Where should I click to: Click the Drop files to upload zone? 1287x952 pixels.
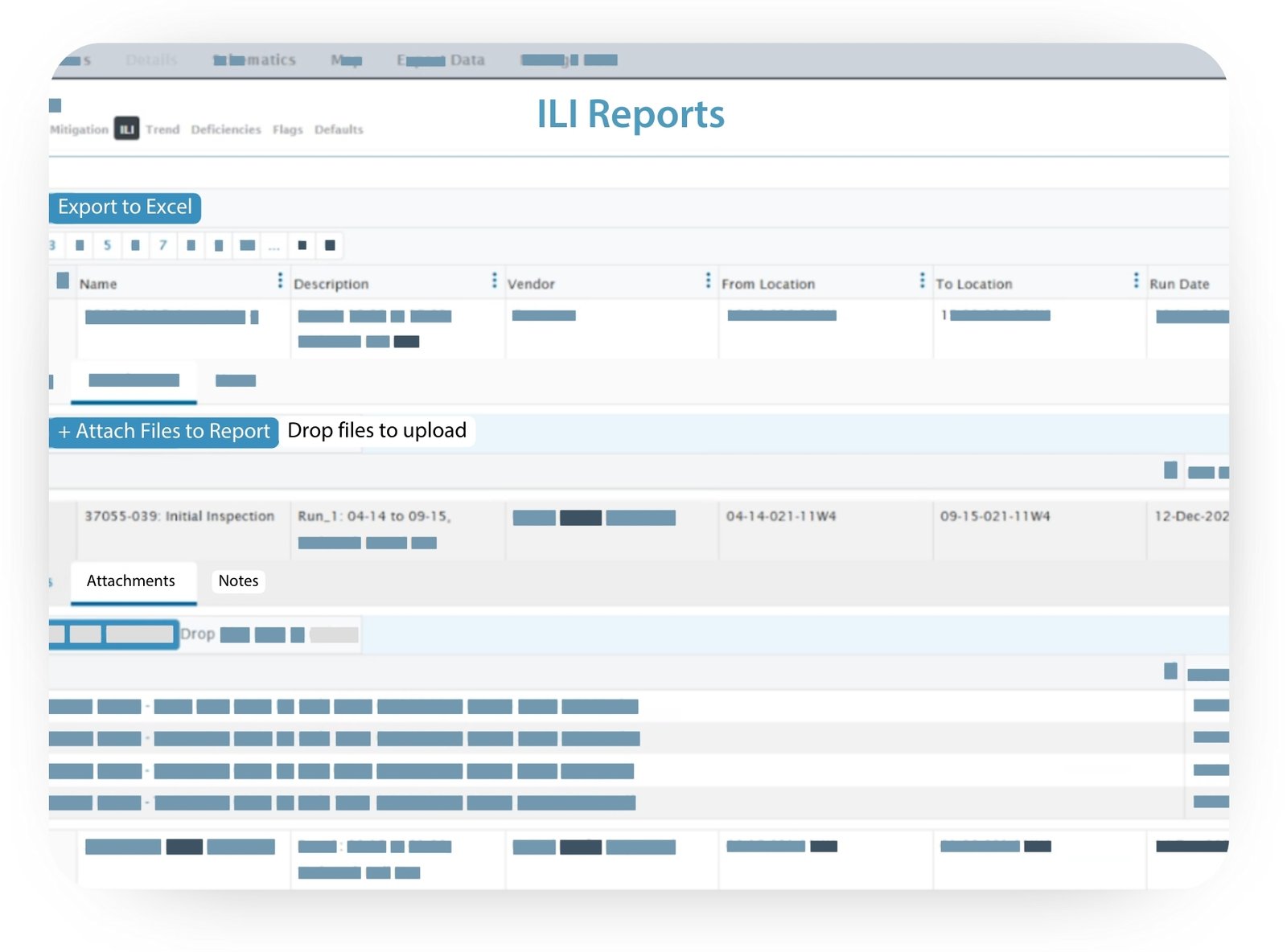377,430
